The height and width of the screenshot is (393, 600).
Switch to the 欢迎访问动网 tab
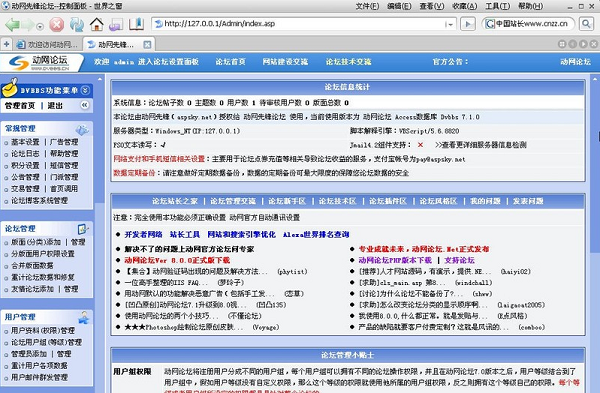coord(48,45)
